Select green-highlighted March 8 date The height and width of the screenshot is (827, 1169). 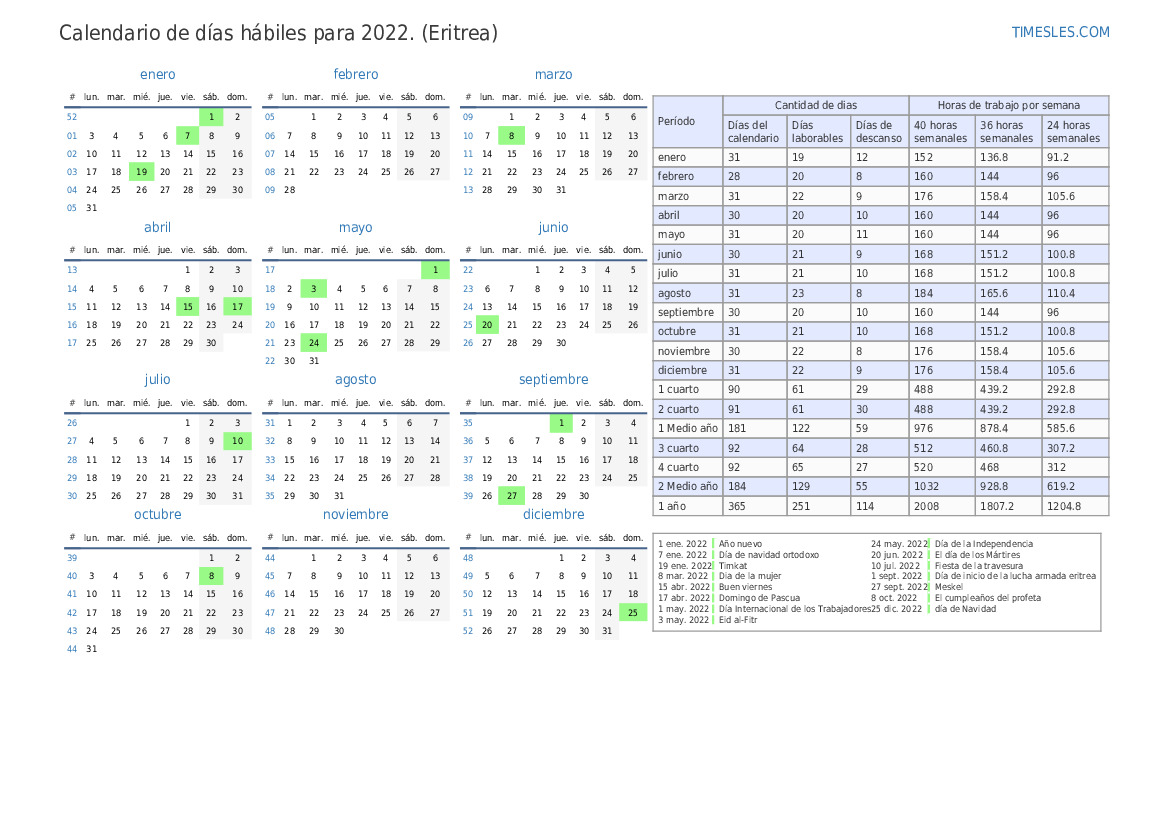511,136
